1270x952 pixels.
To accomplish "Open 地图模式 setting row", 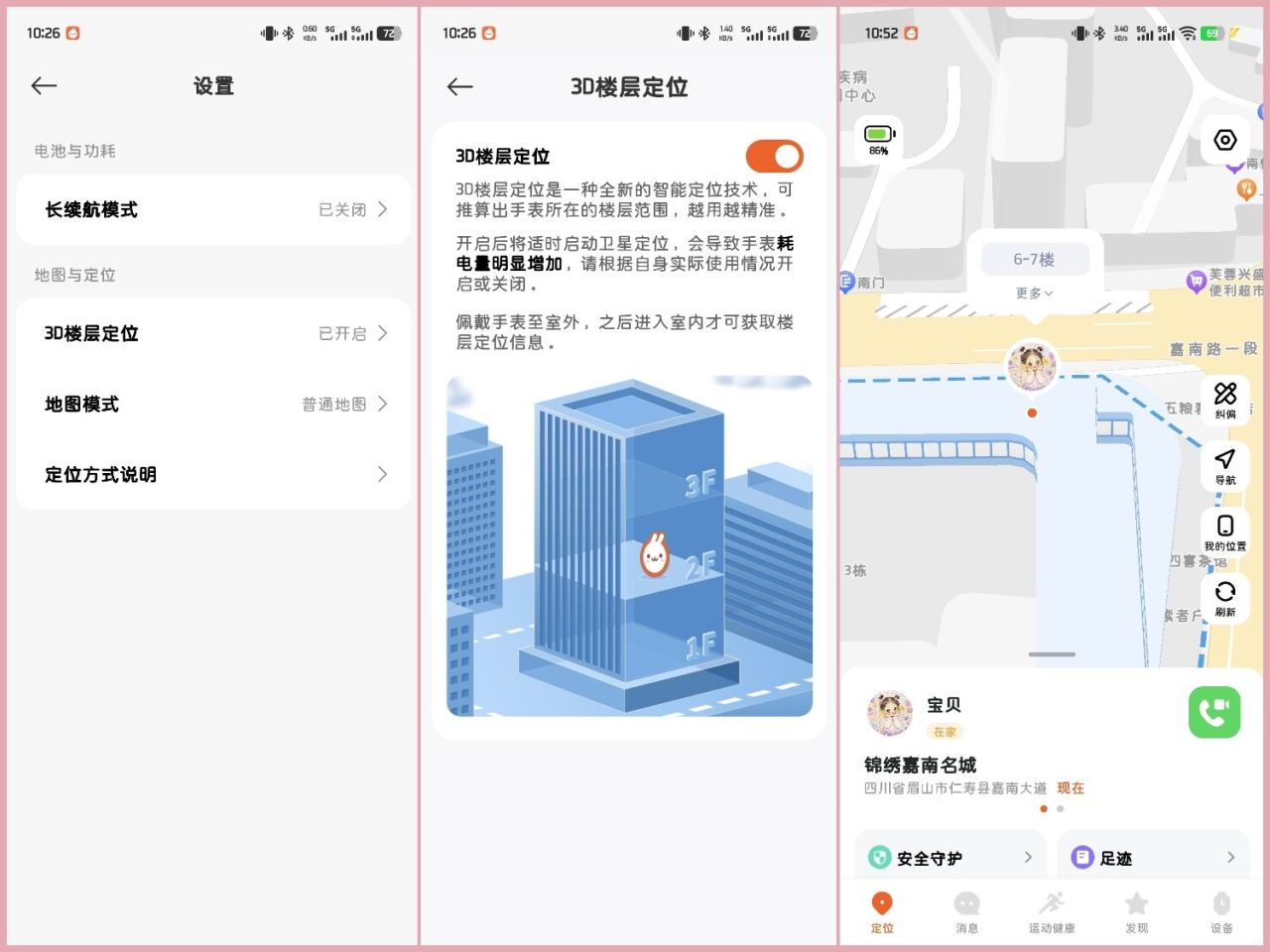I will (x=213, y=404).
